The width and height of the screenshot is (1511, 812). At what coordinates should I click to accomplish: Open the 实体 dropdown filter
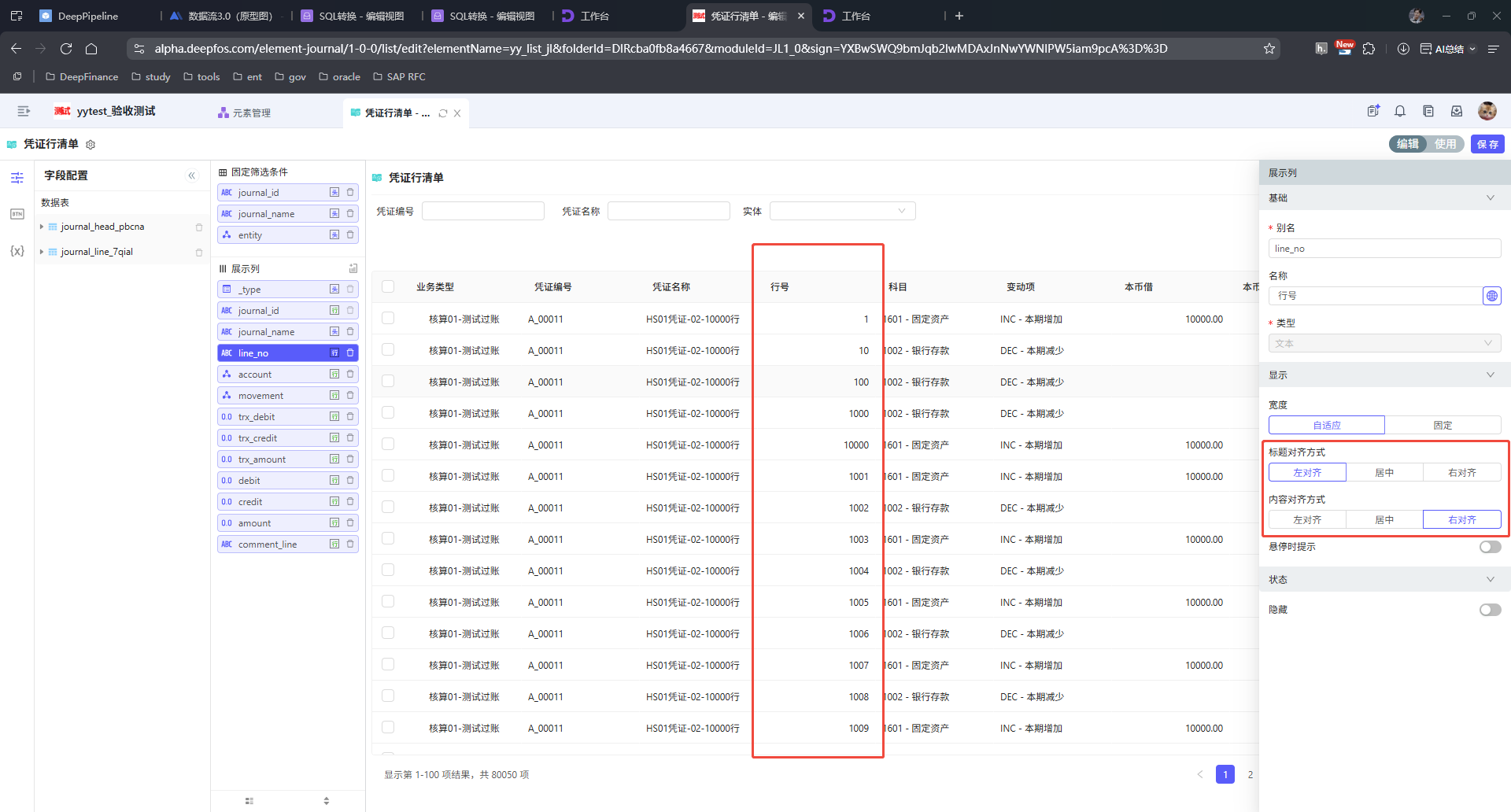point(842,211)
